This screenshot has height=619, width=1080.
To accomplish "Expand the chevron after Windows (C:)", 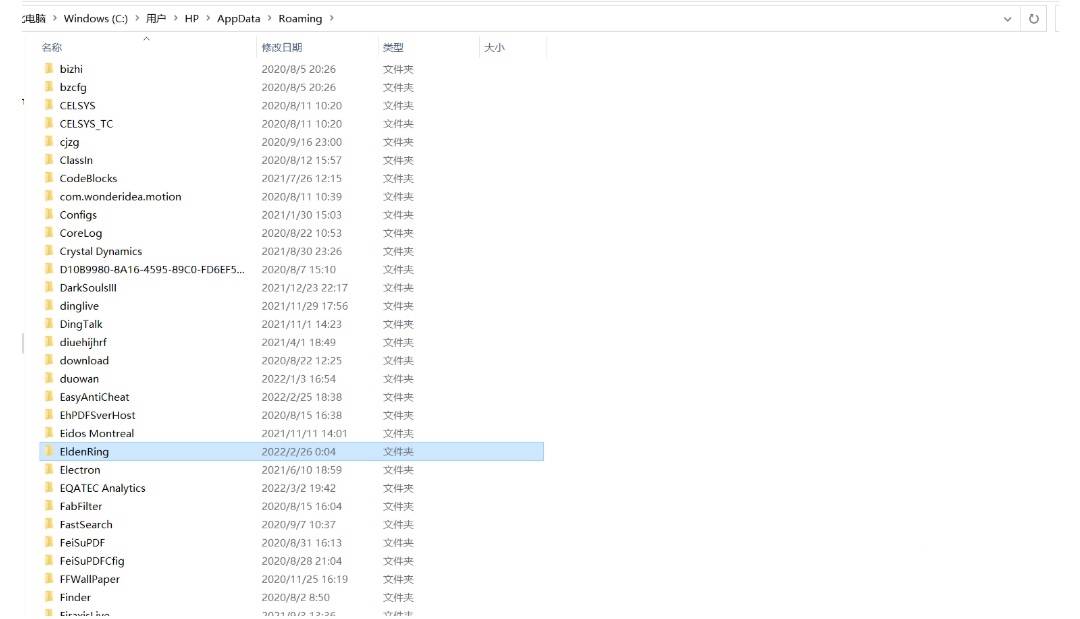I will coord(137,19).
